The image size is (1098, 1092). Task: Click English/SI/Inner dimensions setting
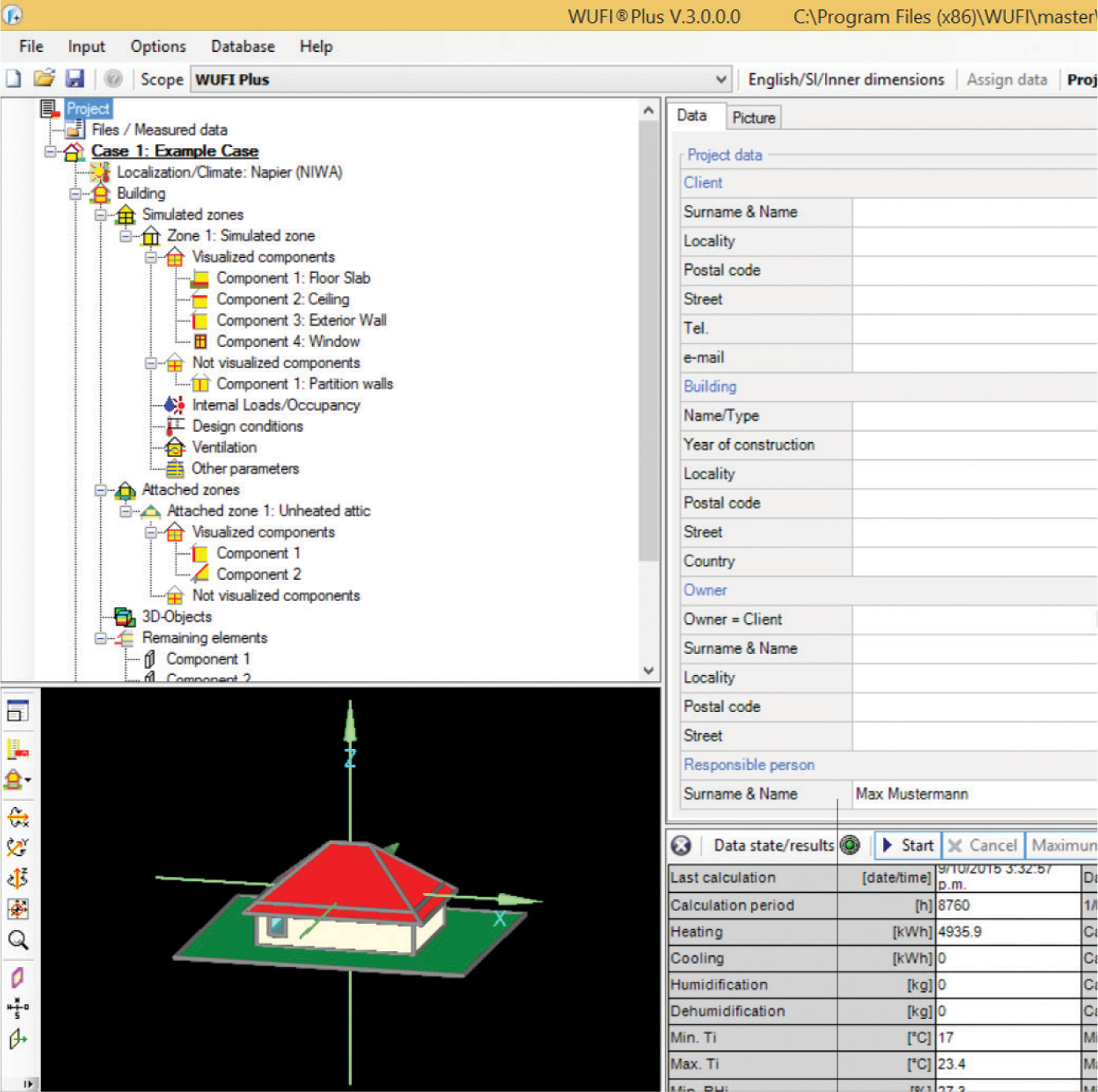coord(846,79)
